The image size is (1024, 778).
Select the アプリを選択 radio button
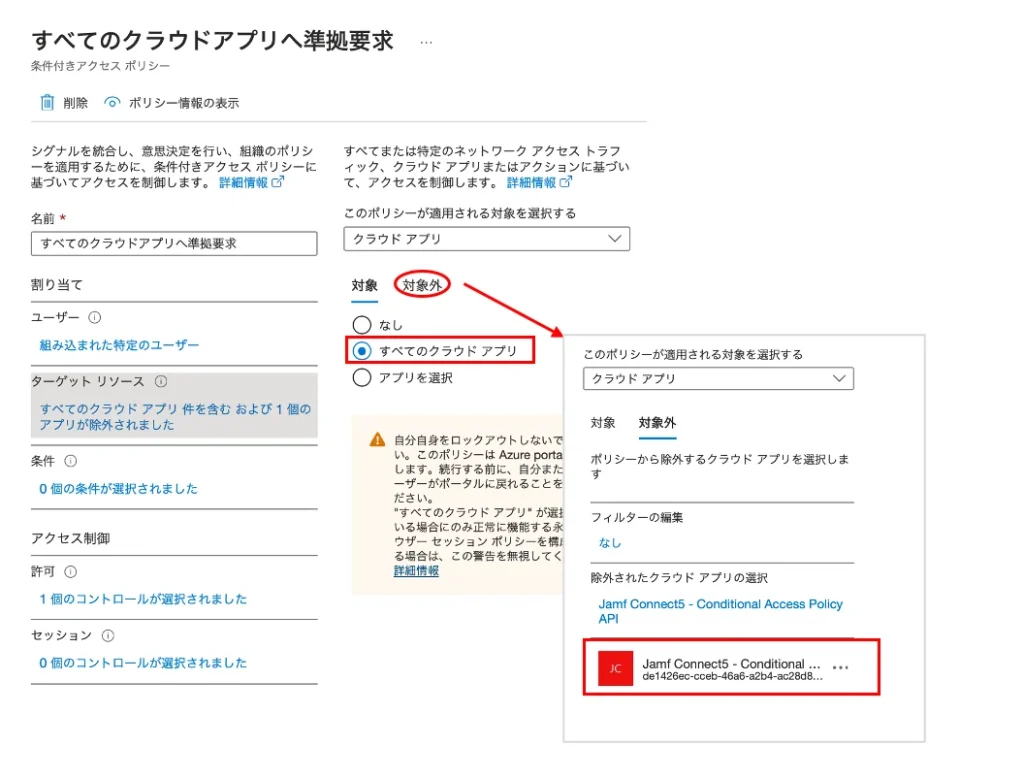click(x=362, y=378)
